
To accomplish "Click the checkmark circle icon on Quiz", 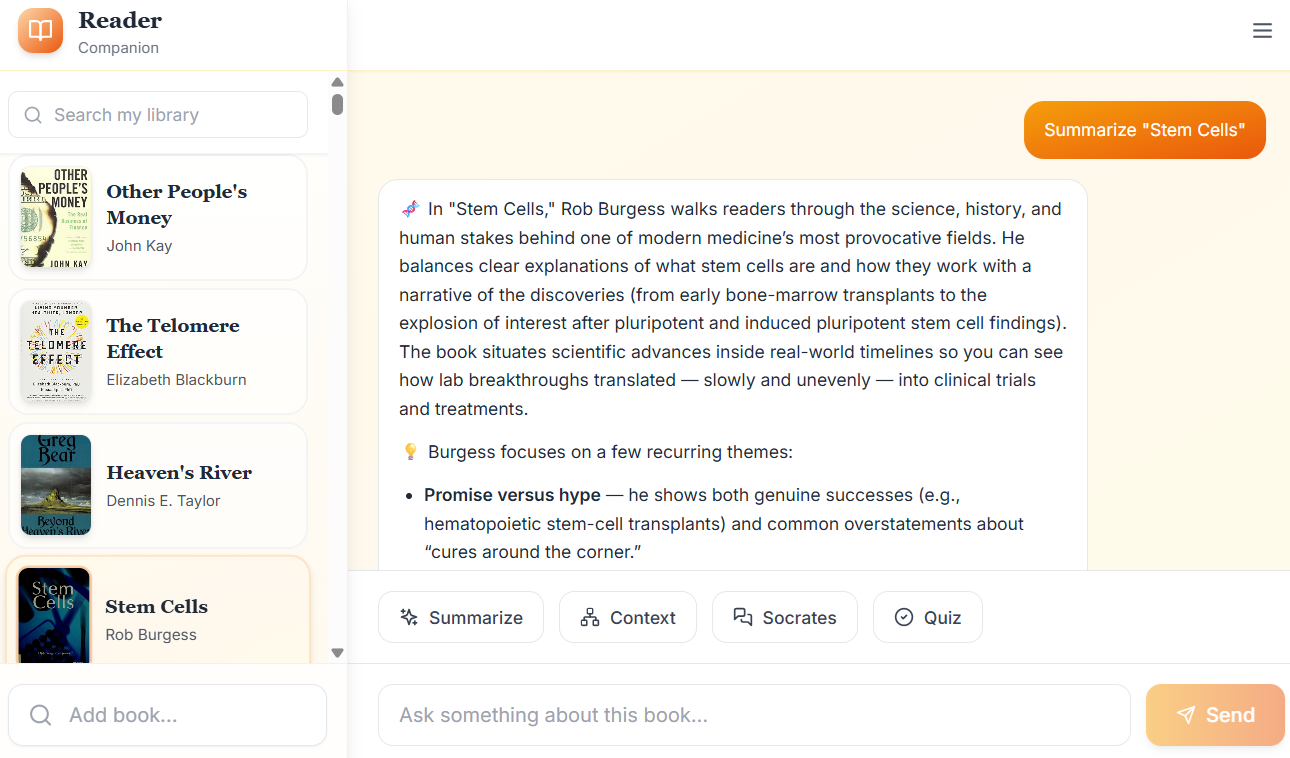I will pos(903,617).
